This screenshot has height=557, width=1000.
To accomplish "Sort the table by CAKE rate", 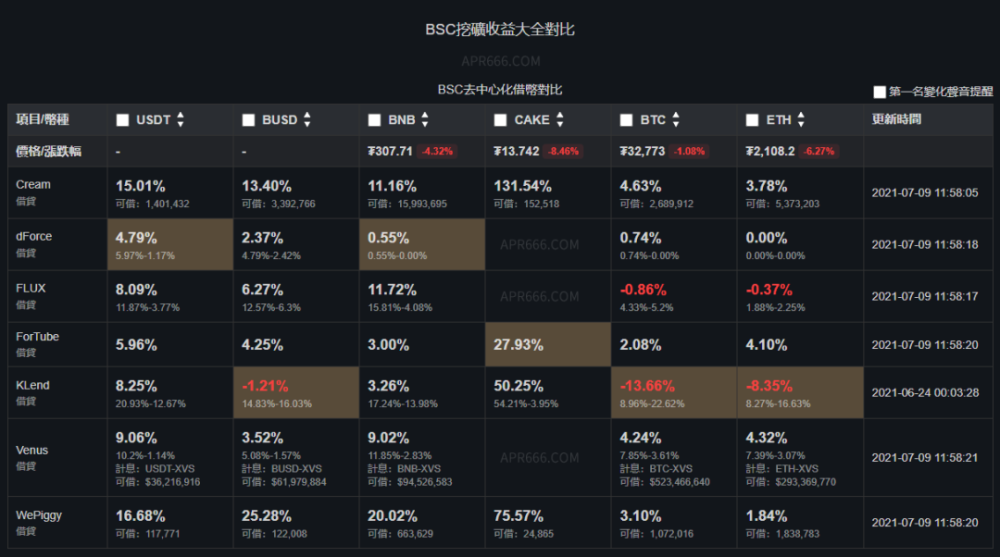I will tap(558, 120).
